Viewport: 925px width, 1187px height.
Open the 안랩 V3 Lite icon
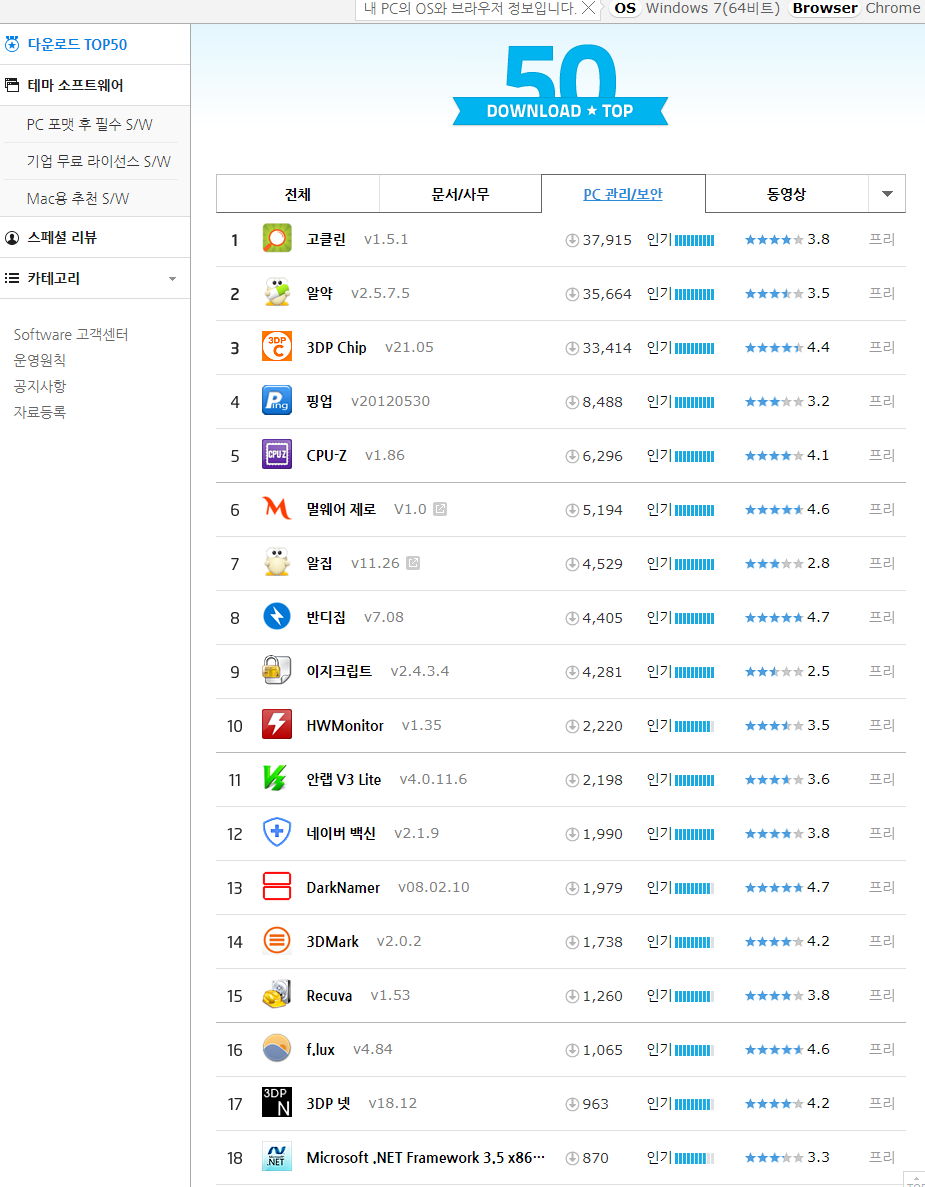[x=277, y=778]
